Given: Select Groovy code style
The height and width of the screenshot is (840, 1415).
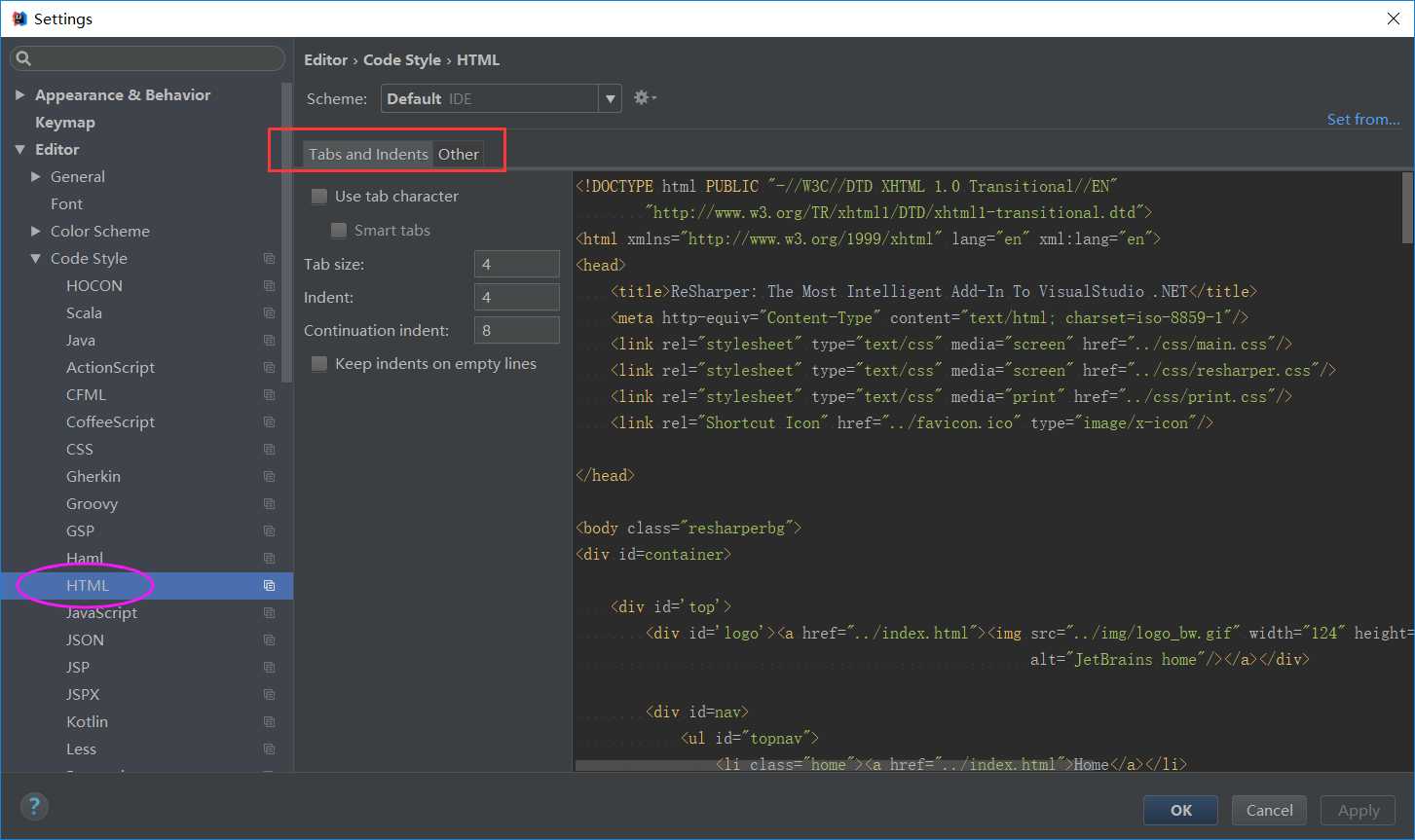Looking at the screenshot, I should click(x=92, y=503).
